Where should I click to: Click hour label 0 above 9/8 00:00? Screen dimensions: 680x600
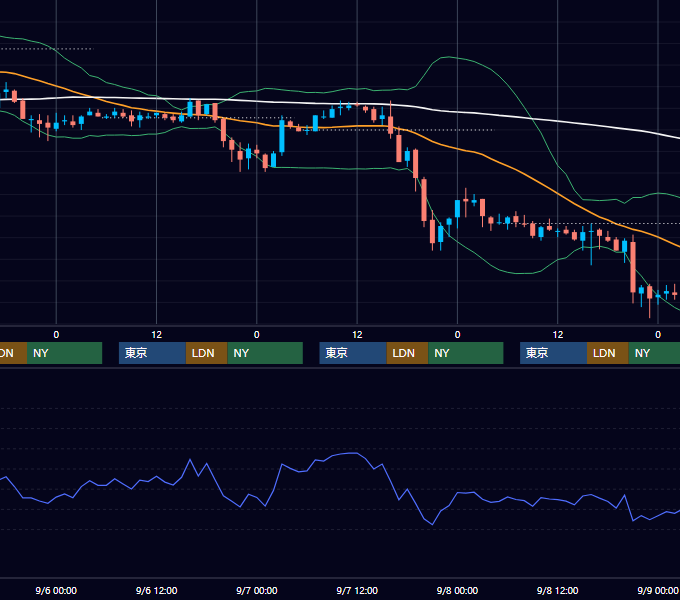[x=457, y=335]
